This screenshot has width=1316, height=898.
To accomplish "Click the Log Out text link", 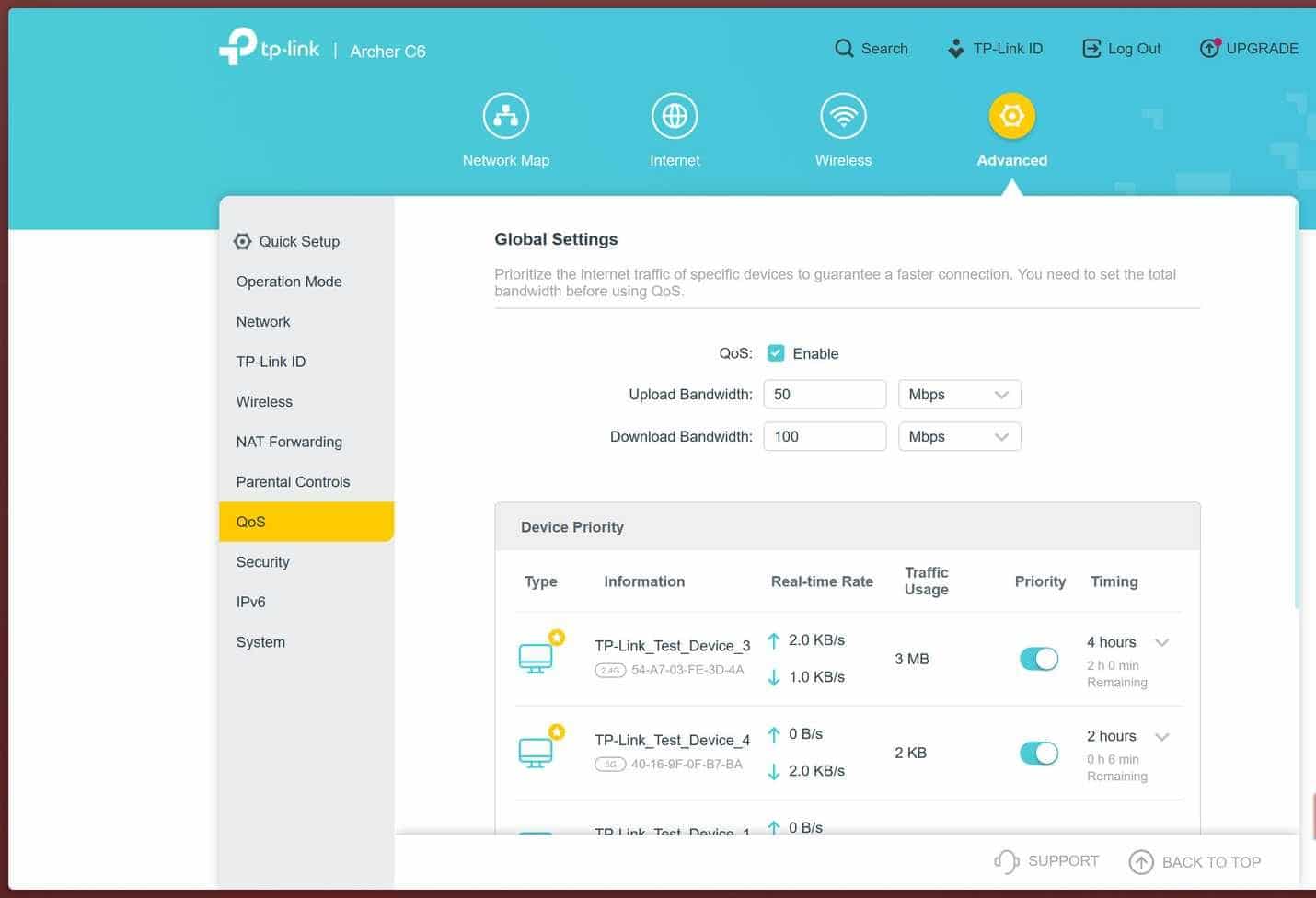I will pyautogui.click(x=1134, y=49).
